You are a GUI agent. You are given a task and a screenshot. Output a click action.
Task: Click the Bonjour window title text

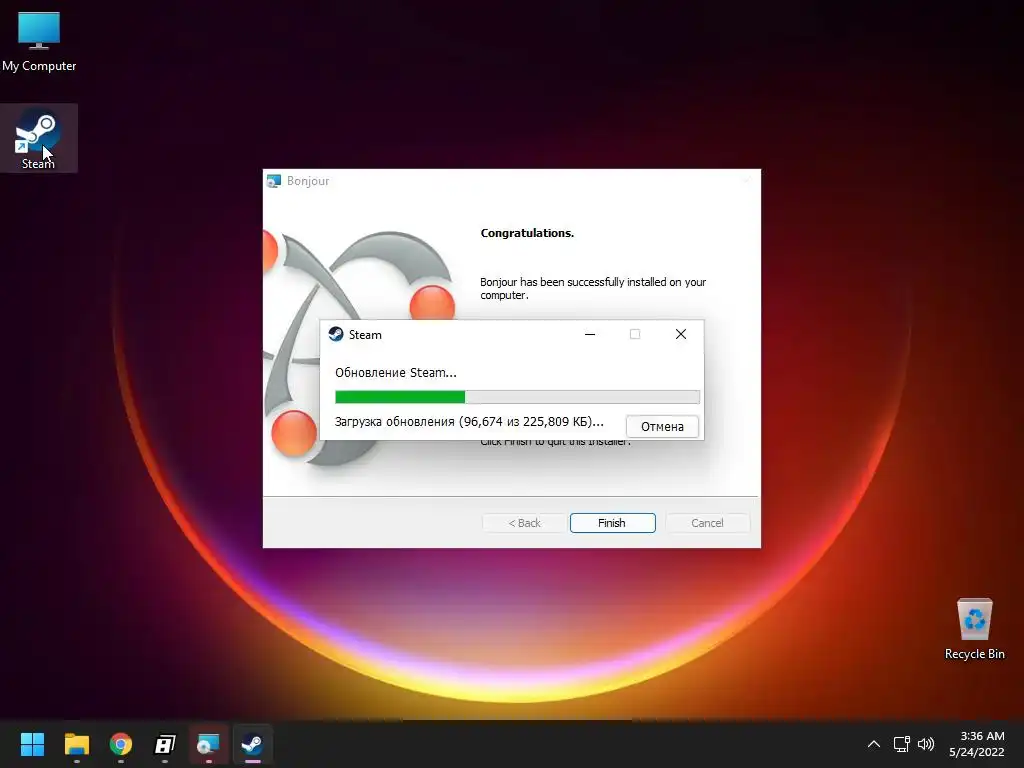click(x=308, y=181)
